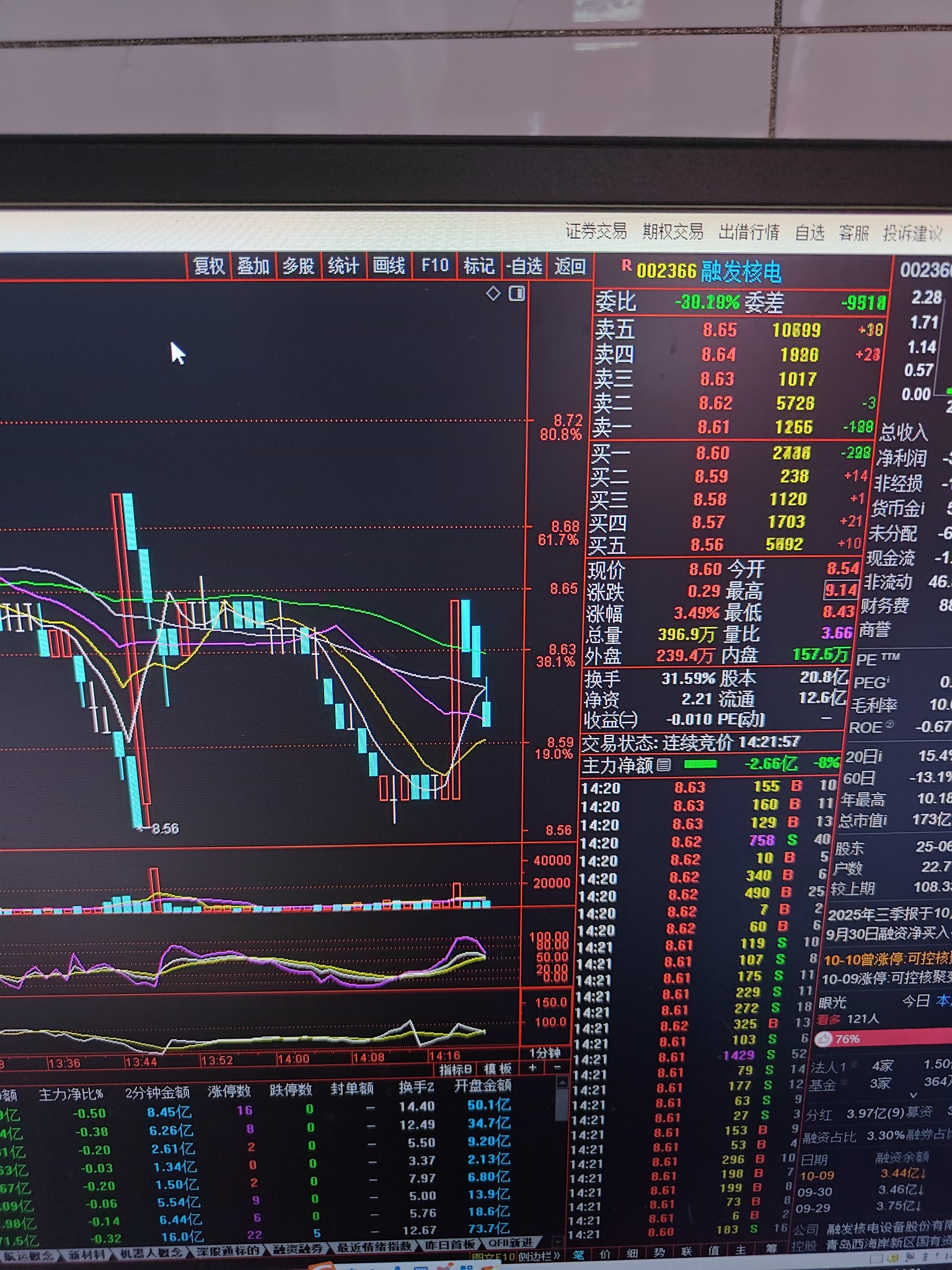Select the 融资融券 sector tab
The image size is (952, 1270).
[x=297, y=1249]
